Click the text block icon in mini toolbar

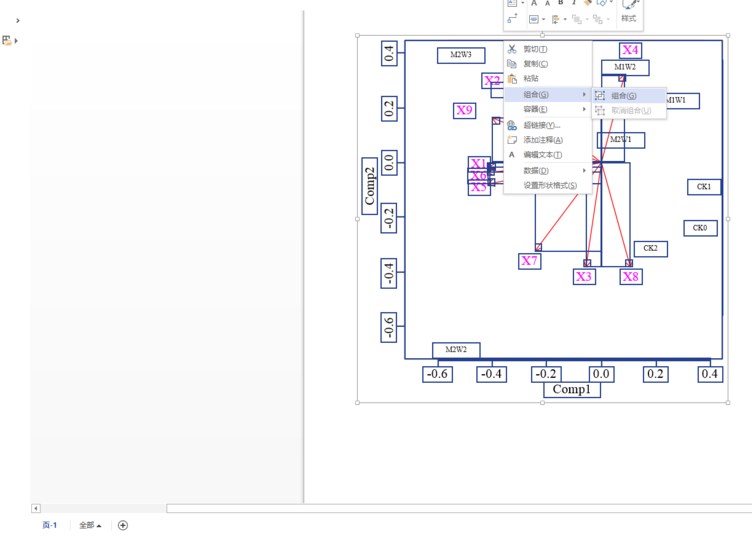533,19
